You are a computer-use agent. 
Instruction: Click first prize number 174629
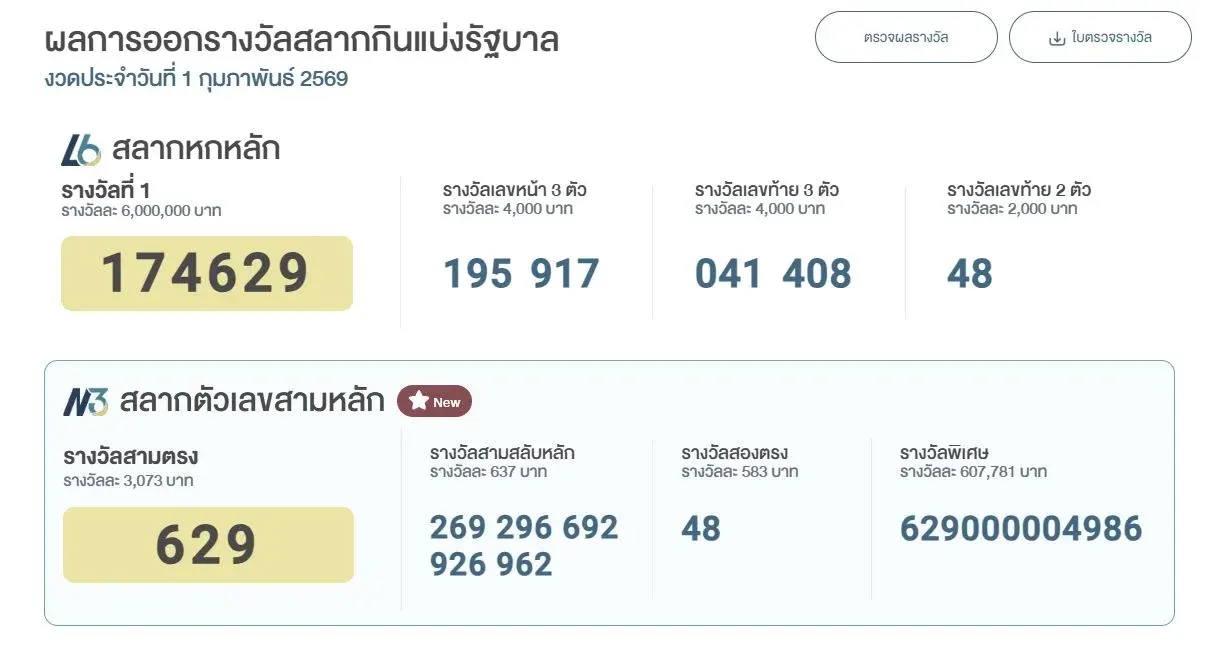(206, 273)
